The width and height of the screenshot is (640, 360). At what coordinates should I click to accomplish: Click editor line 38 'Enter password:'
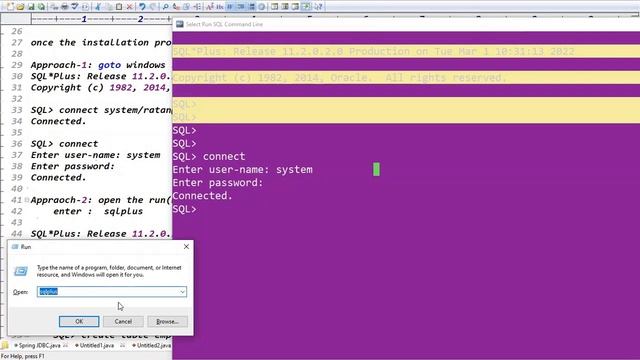pyautogui.click(x=73, y=166)
